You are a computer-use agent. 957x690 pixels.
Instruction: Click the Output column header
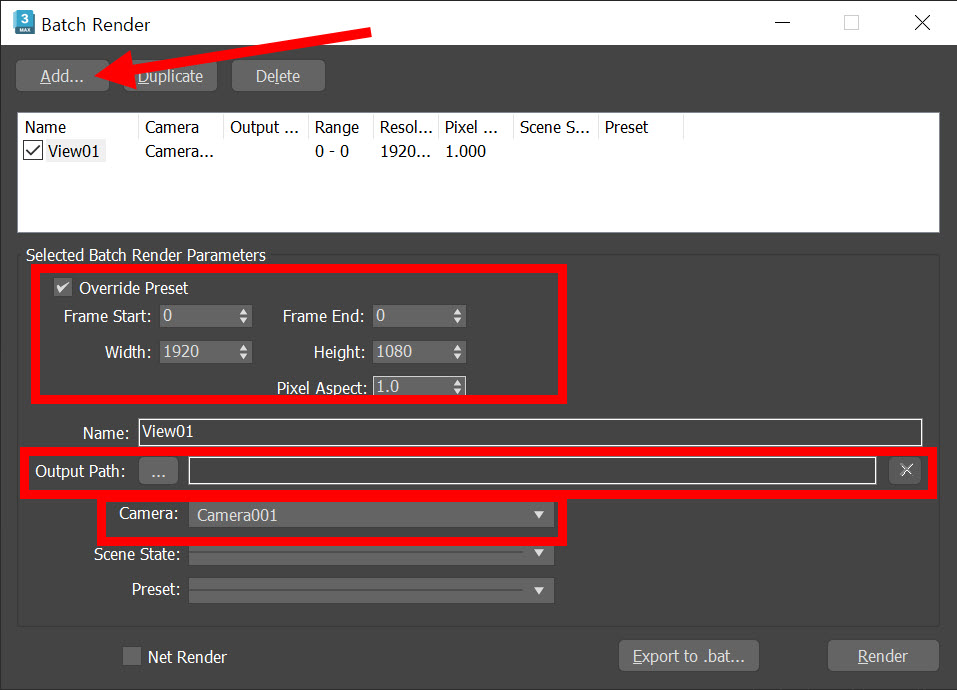point(266,127)
